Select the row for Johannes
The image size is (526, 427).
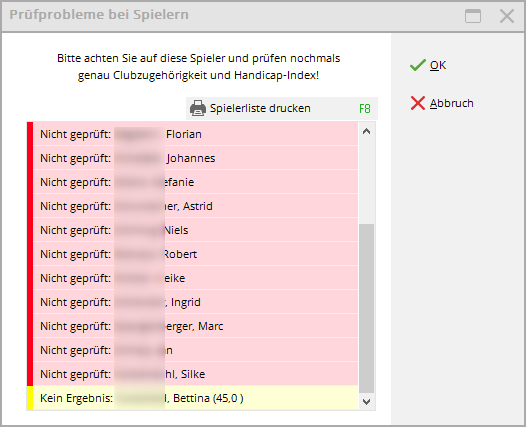click(x=196, y=158)
